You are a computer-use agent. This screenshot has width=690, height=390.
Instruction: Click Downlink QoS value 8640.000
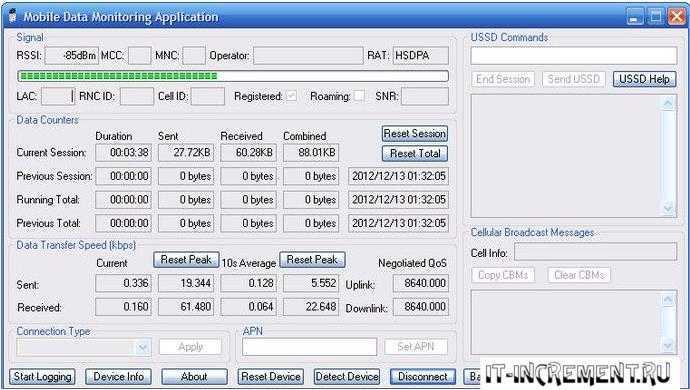point(421,307)
